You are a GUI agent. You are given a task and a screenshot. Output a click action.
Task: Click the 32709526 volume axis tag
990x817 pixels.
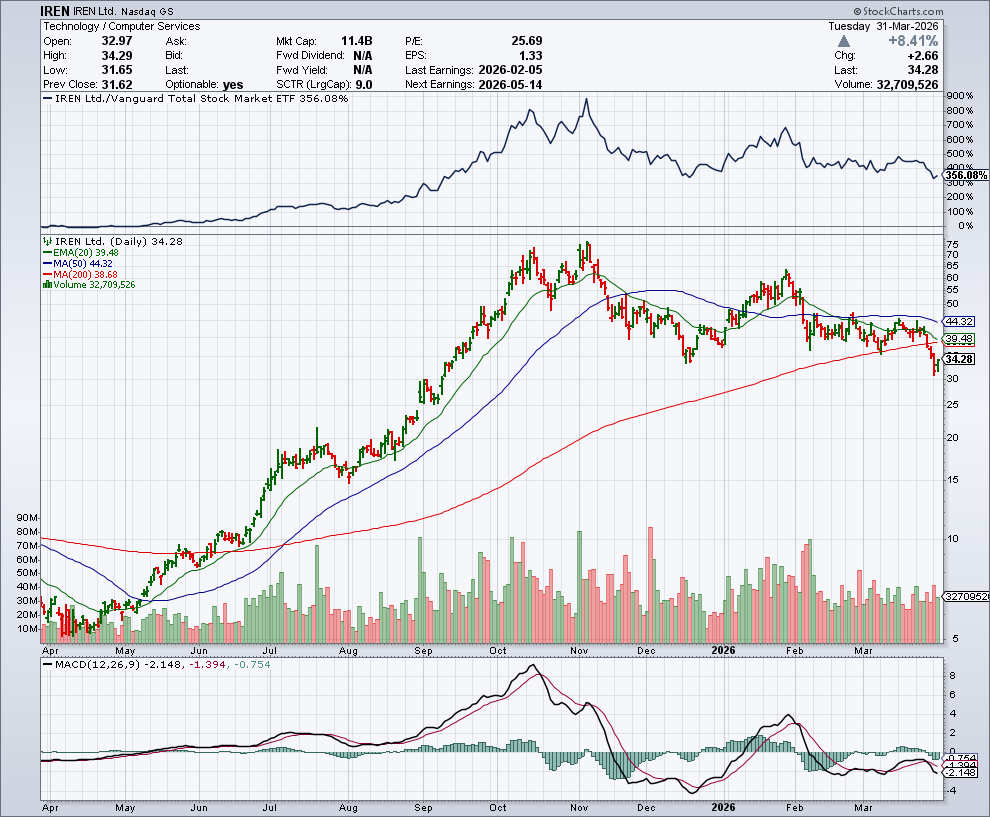pyautogui.click(x=965, y=596)
